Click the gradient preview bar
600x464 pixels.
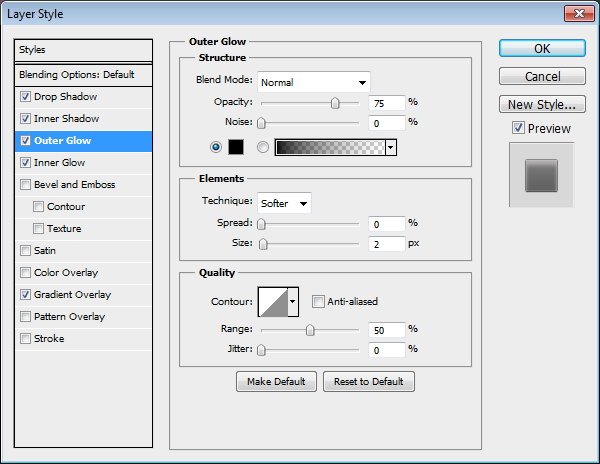click(329, 147)
